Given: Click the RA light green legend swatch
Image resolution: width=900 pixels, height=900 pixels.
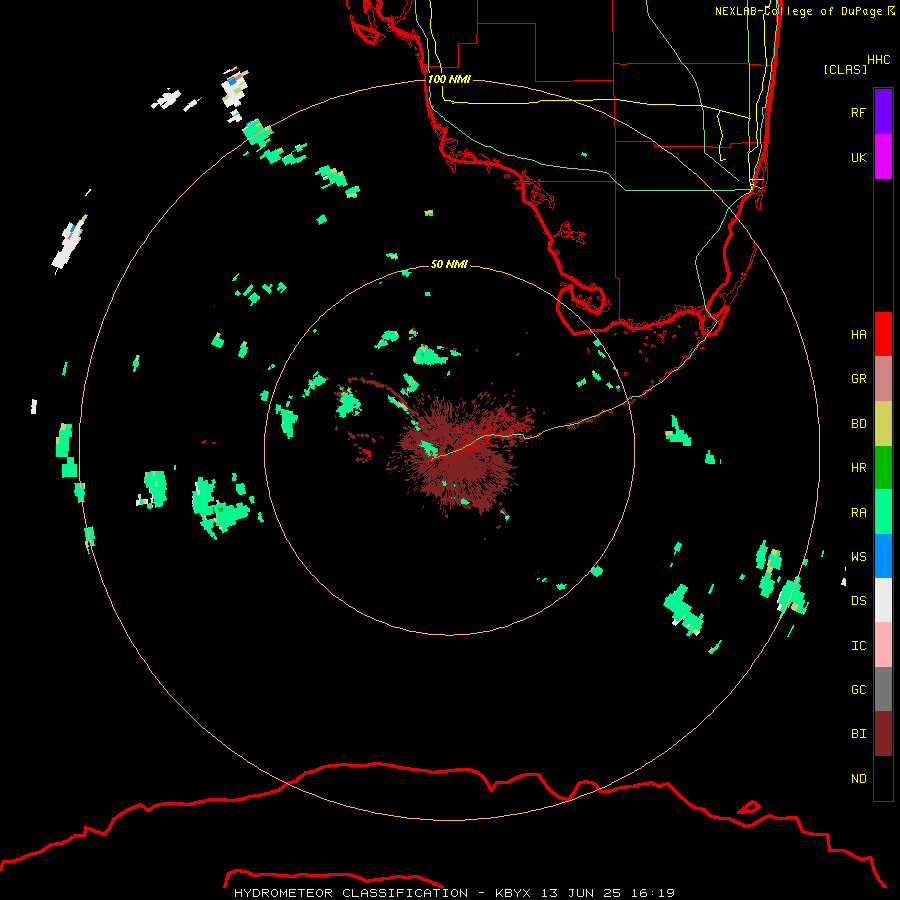Looking at the screenshot, I should [x=883, y=512].
